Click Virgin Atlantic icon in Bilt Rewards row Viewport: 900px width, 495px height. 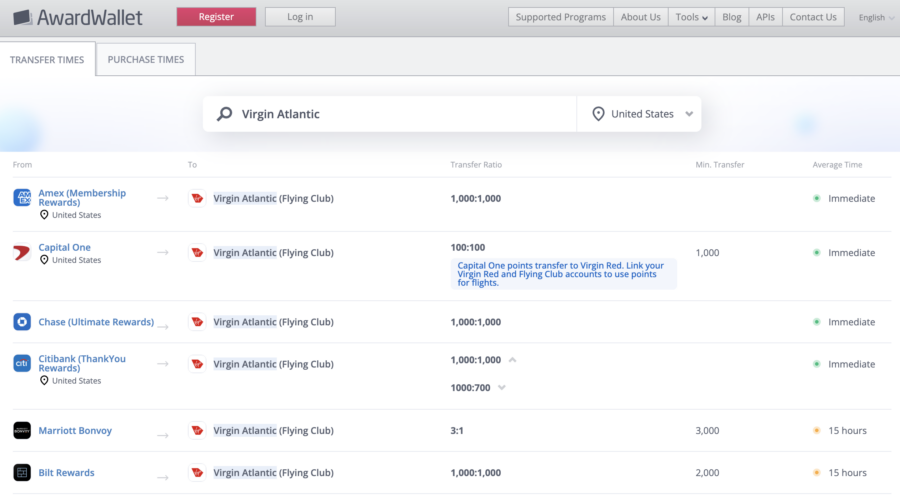[197, 473]
